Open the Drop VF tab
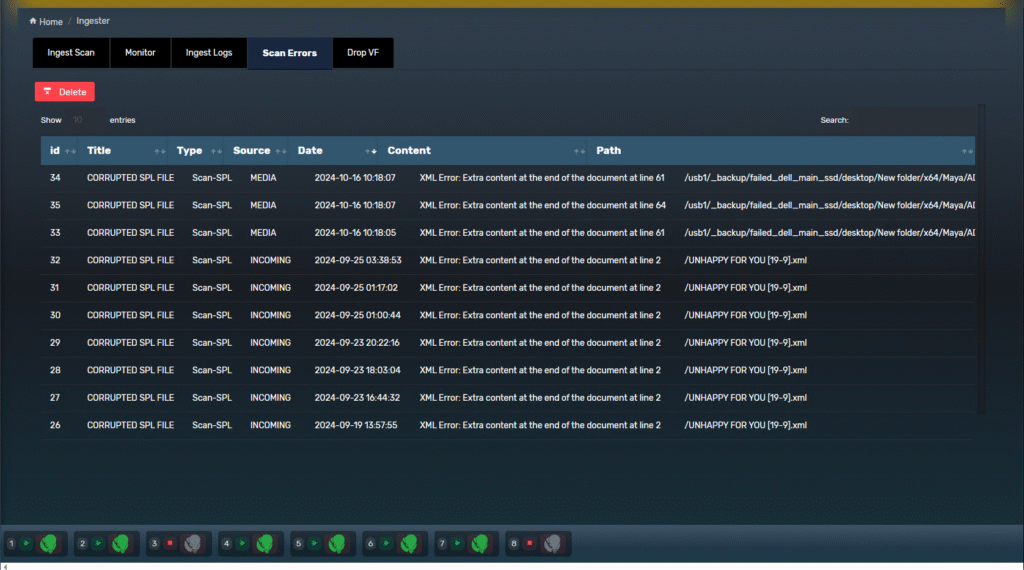This screenshot has width=1024, height=570. (362, 53)
